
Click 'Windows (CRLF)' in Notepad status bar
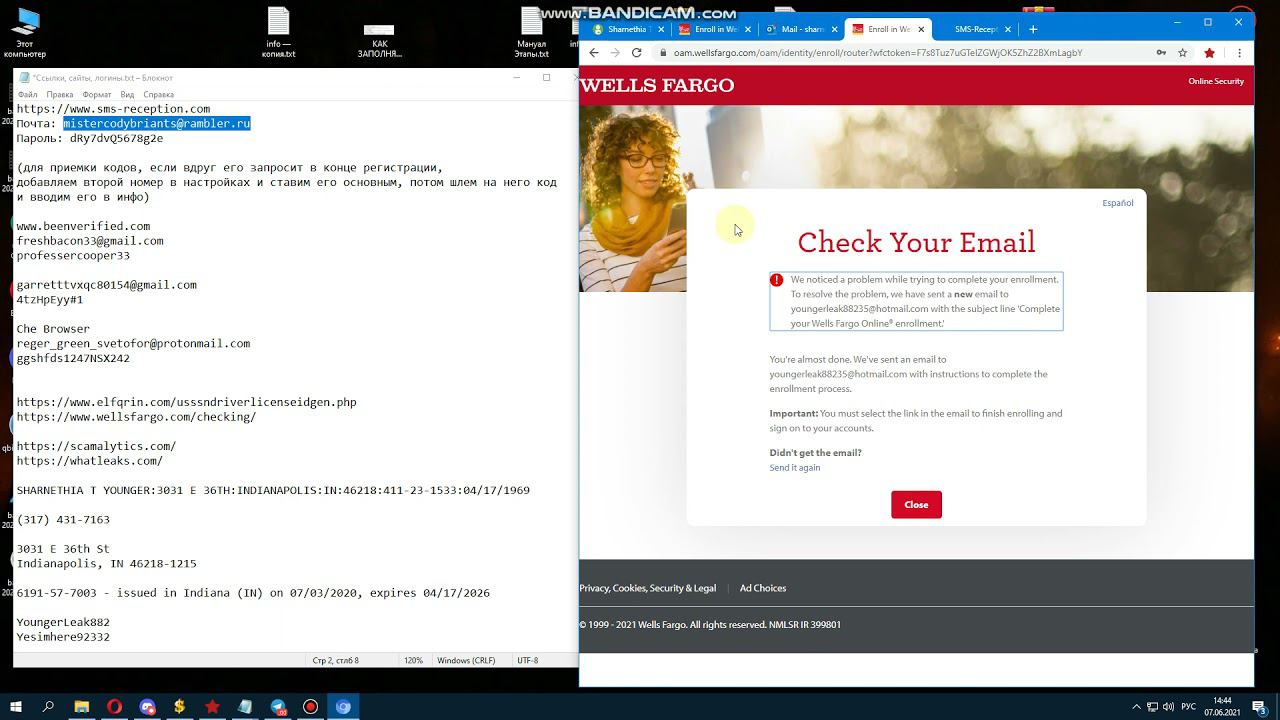(466, 661)
